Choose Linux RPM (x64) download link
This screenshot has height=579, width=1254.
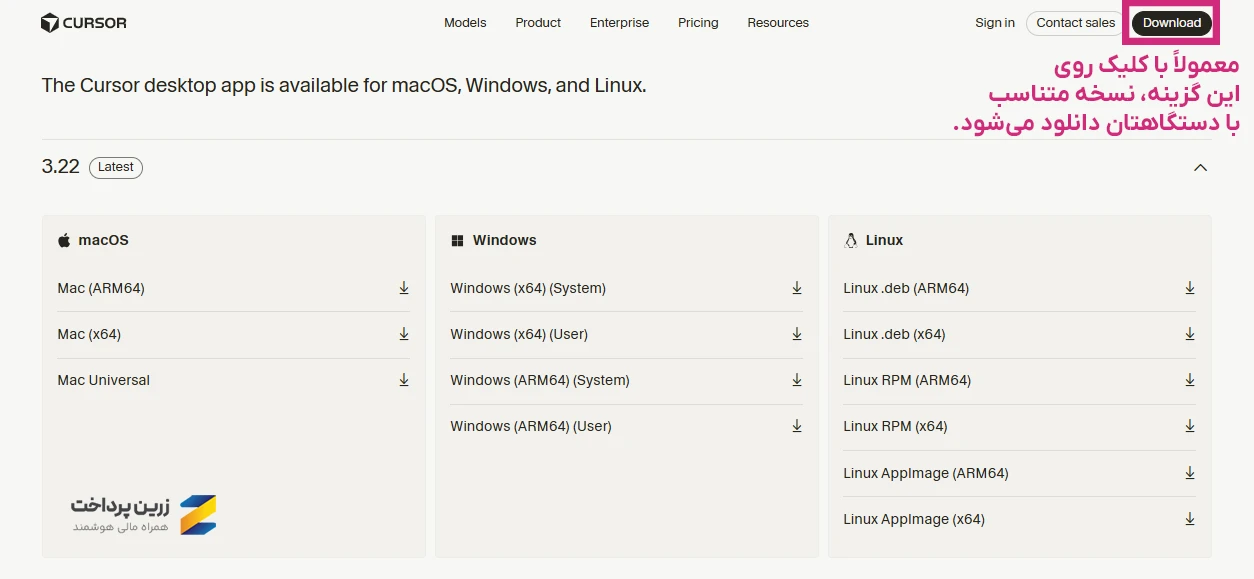click(x=895, y=426)
